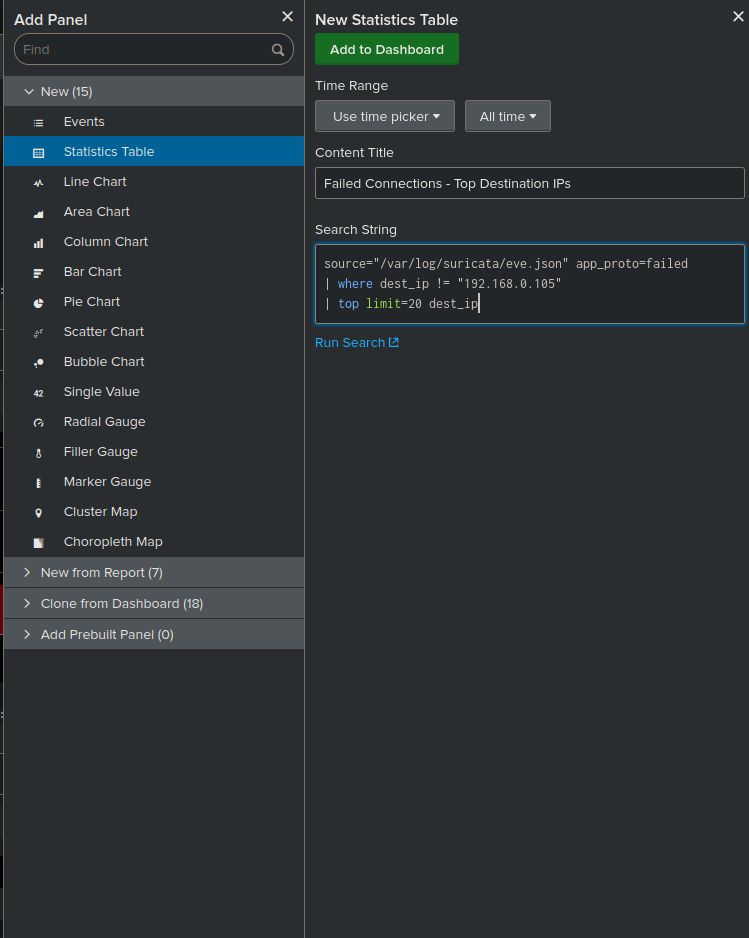Select Statistics Table panel type
This screenshot has width=749, height=938.
pyautogui.click(x=154, y=151)
